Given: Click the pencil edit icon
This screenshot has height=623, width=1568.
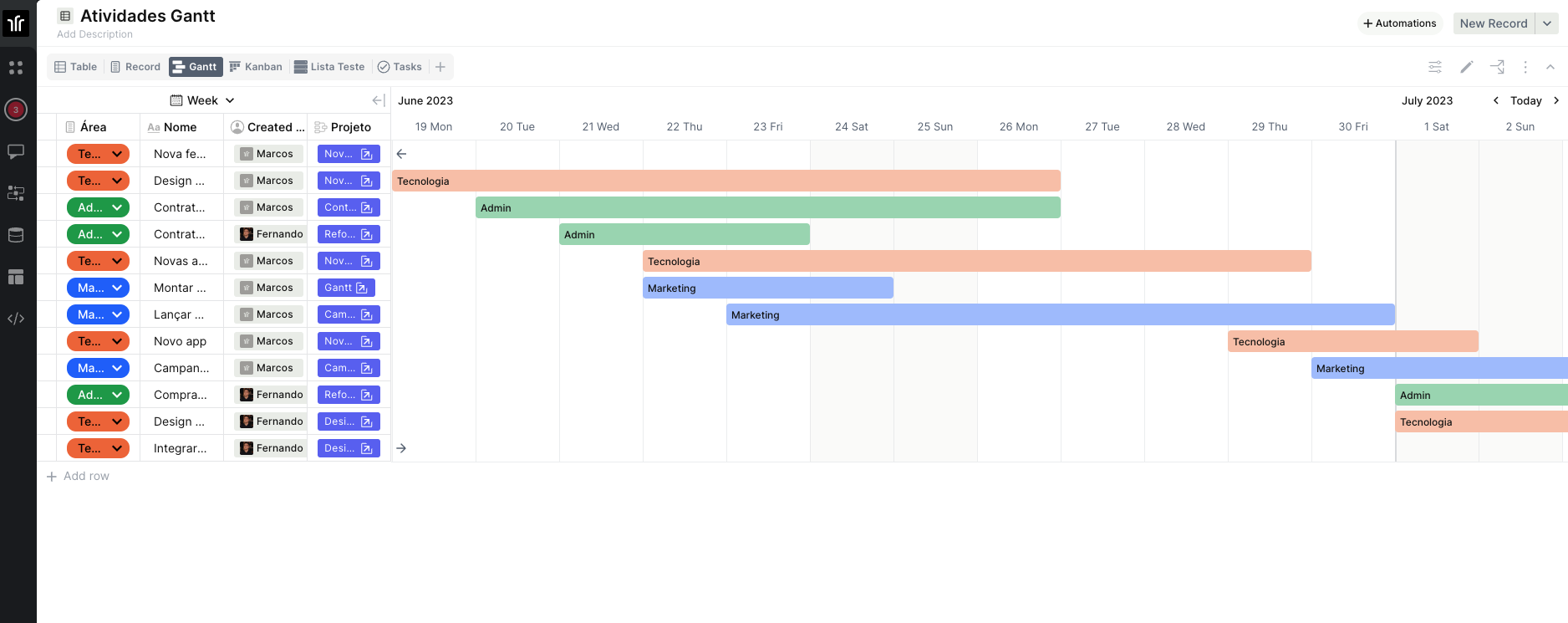Looking at the screenshot, I should point(1467,67).
